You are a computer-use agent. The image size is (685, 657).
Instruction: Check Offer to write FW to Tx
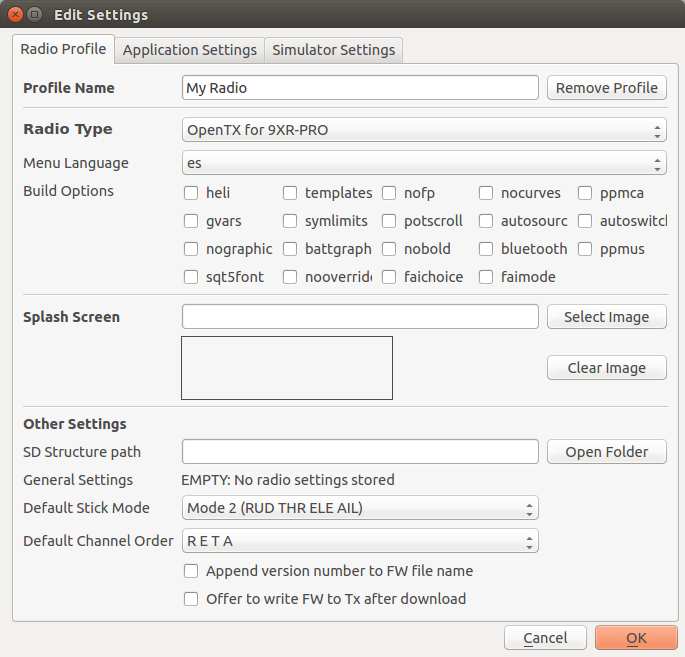click(191, 599)
